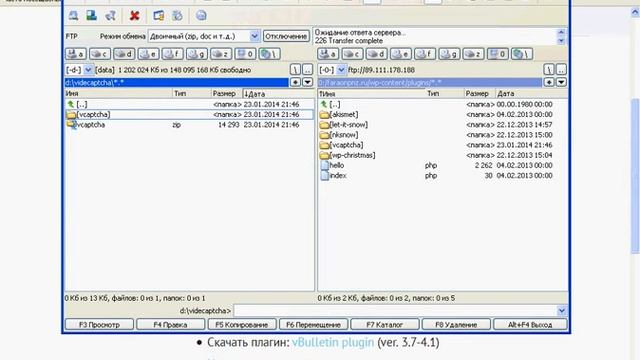Go up one level button left panel
Viewport: 640px width, 360px height.
click(x=308, y=70)
